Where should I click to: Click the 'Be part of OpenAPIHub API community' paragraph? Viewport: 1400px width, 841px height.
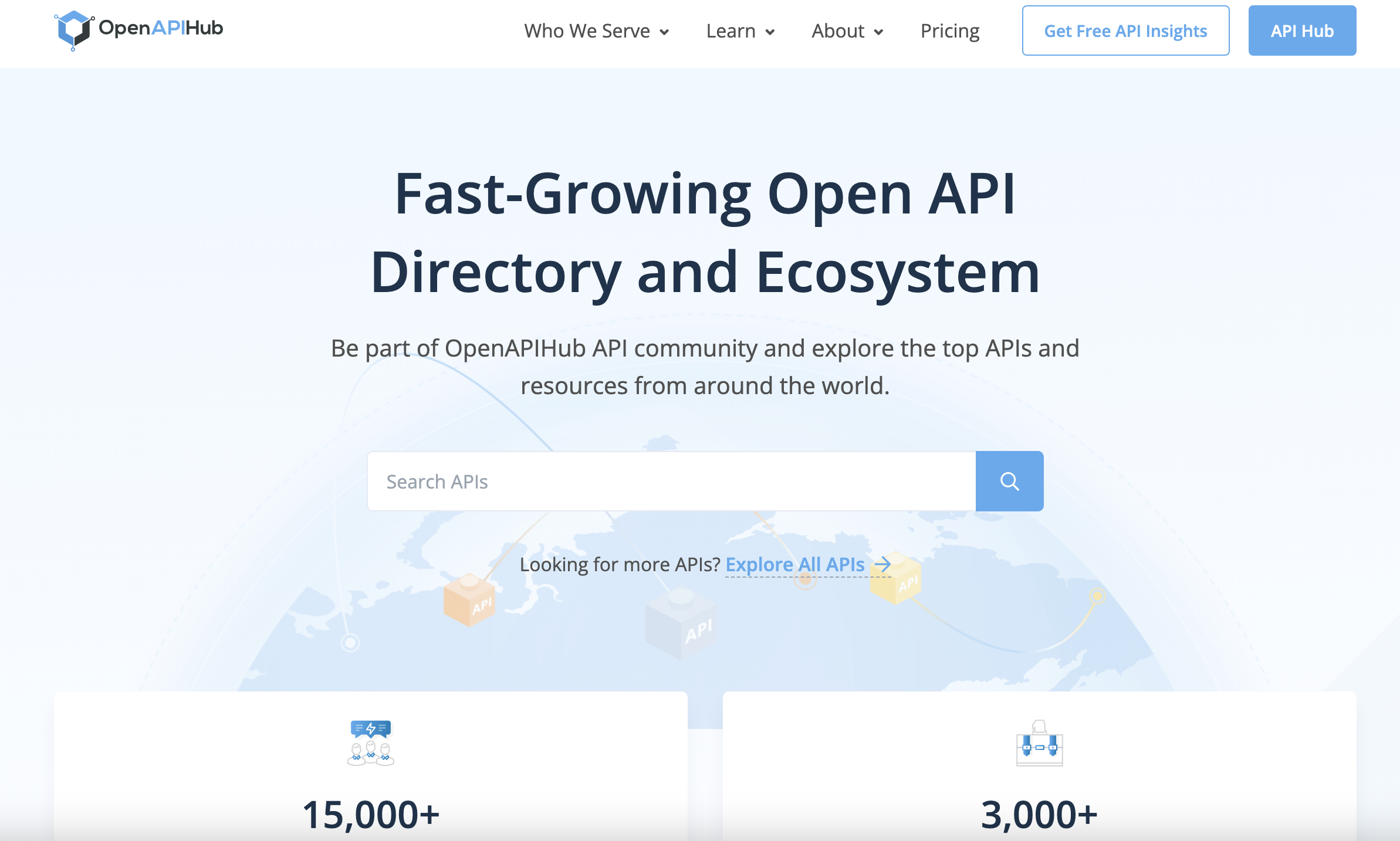(x=705, y=367)
